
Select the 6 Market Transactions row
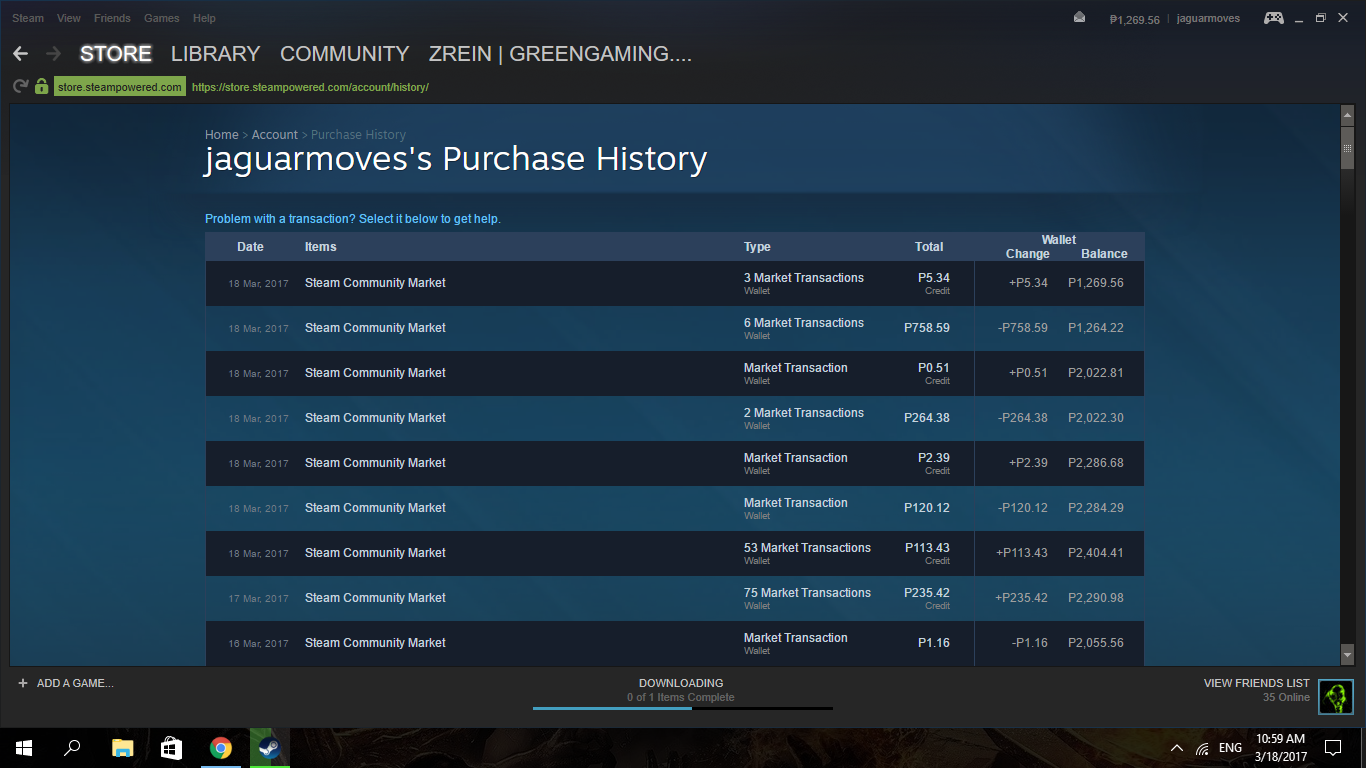[675, 329]
